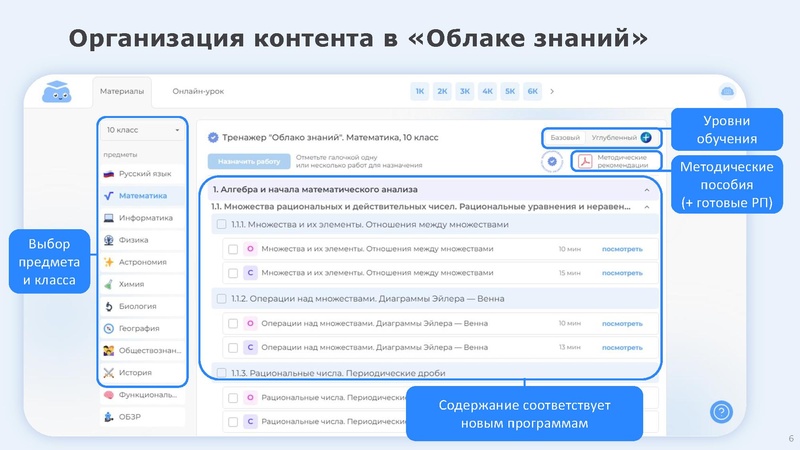Click the O type badge for Операции над множествами
Viewport: 800px width, 450px height.
point(250,323)
